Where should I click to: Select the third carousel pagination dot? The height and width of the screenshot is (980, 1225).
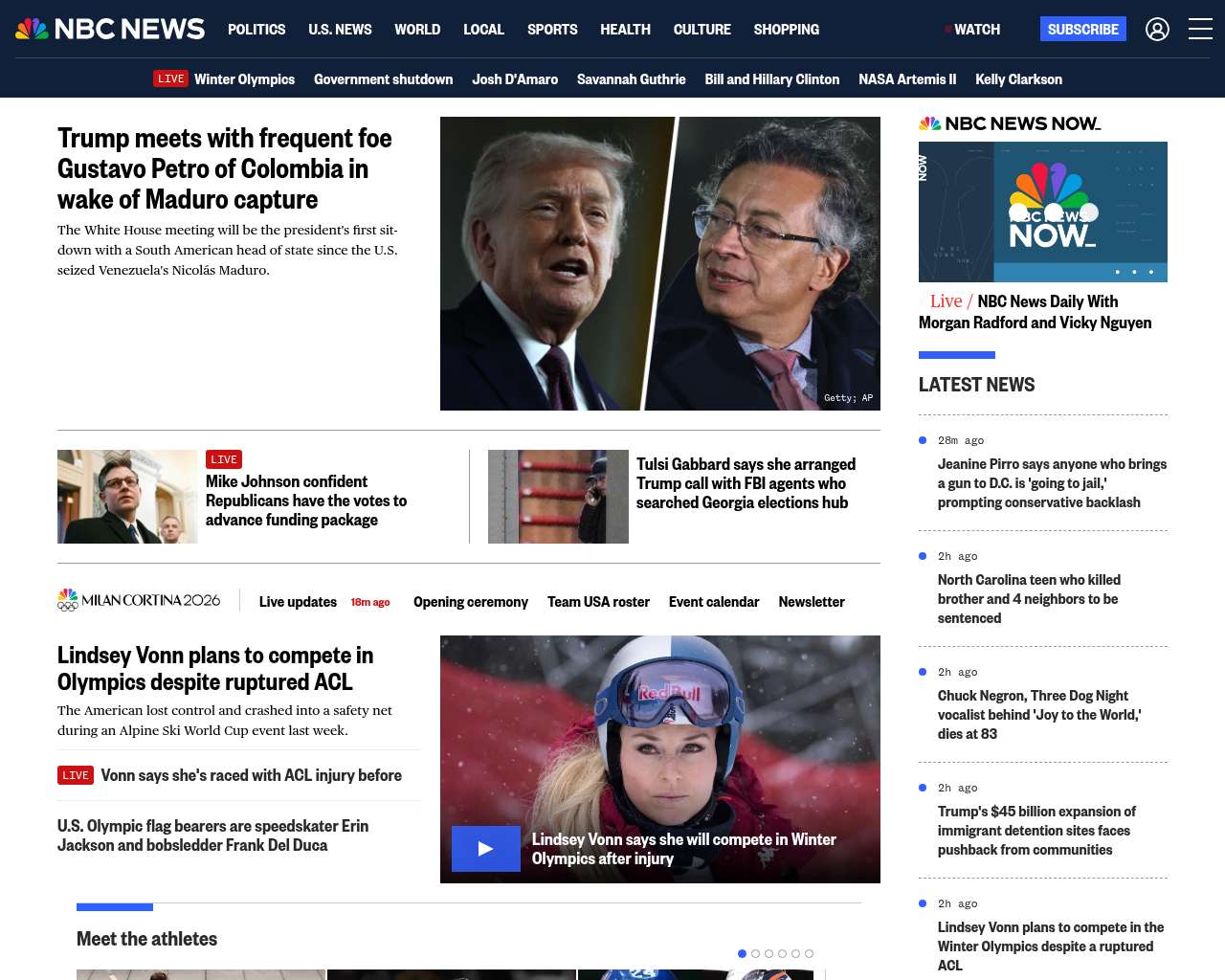[x=768, y=953]
